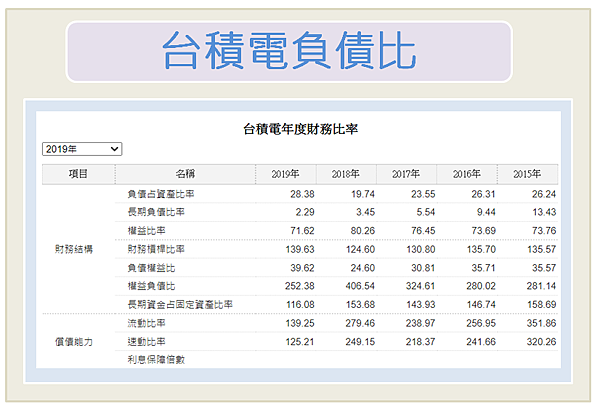Click the 39.62 debt-equity value

tap(302, 268)
